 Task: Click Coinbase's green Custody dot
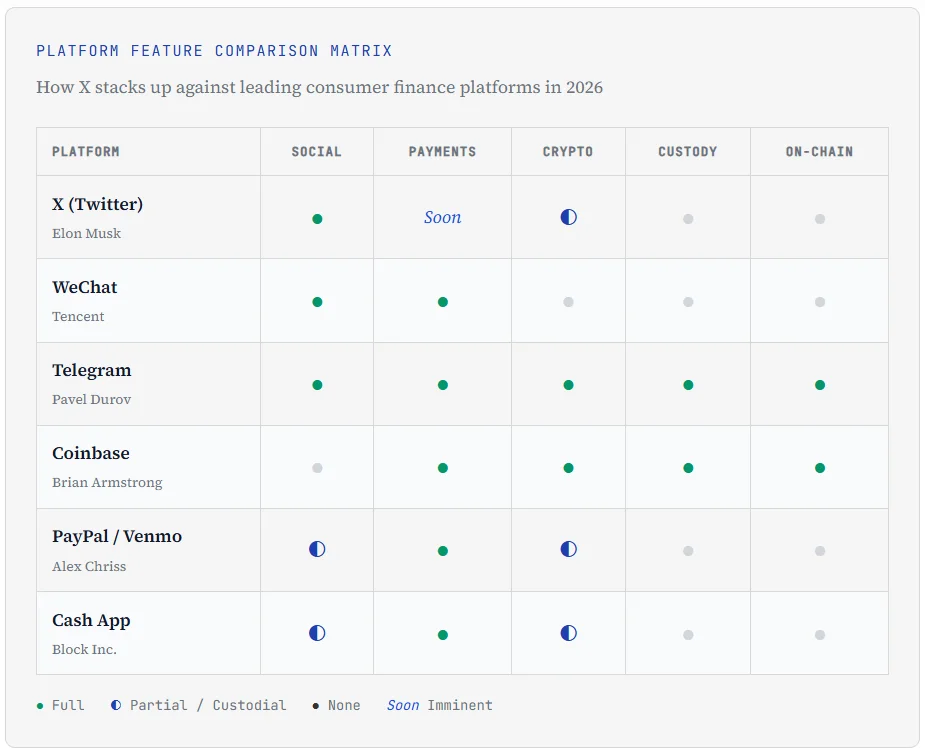[688, 468]
